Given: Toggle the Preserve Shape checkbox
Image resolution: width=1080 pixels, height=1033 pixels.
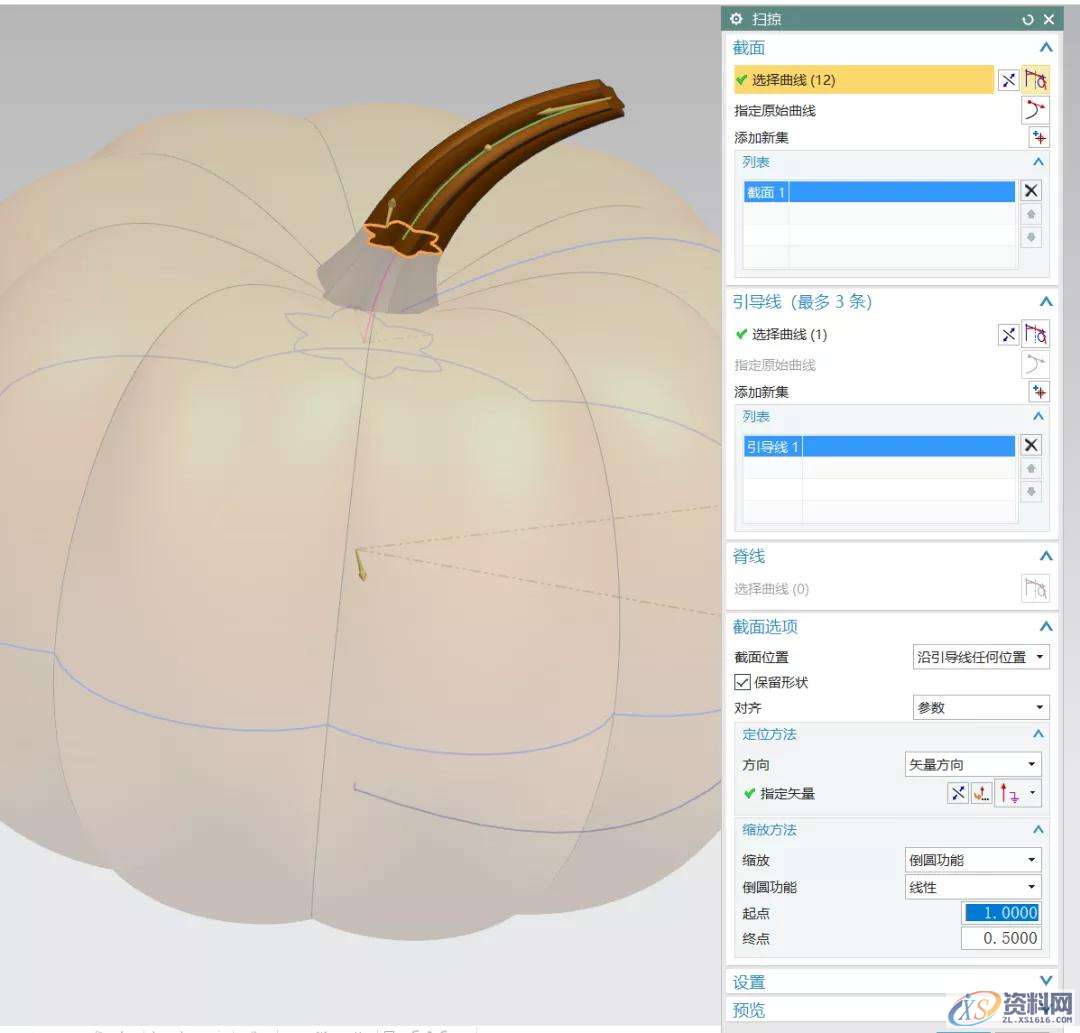Looking at the screenshot, I should click(x=742, y=682).
